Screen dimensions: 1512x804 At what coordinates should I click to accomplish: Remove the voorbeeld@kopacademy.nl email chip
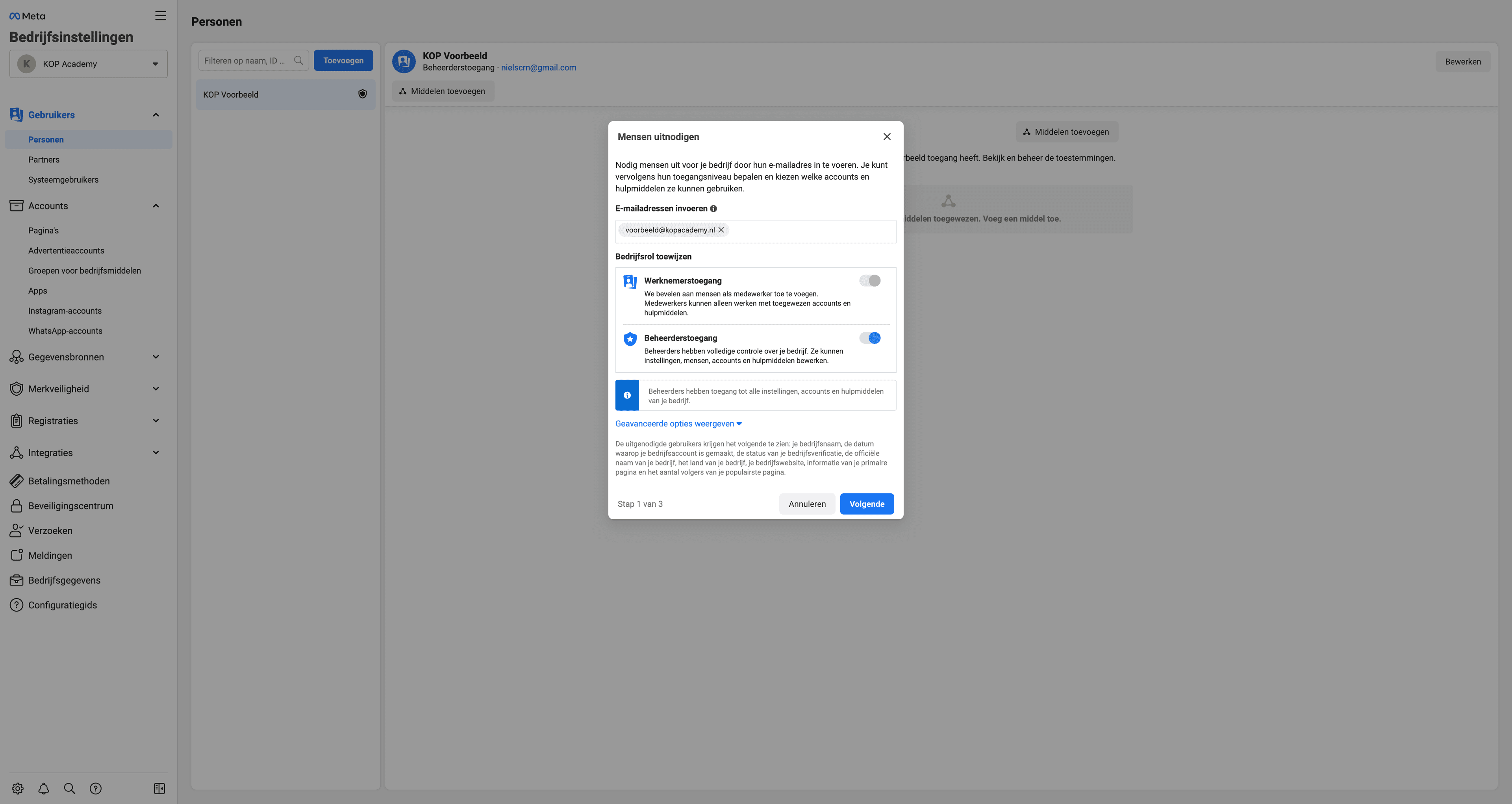point(721,230)
